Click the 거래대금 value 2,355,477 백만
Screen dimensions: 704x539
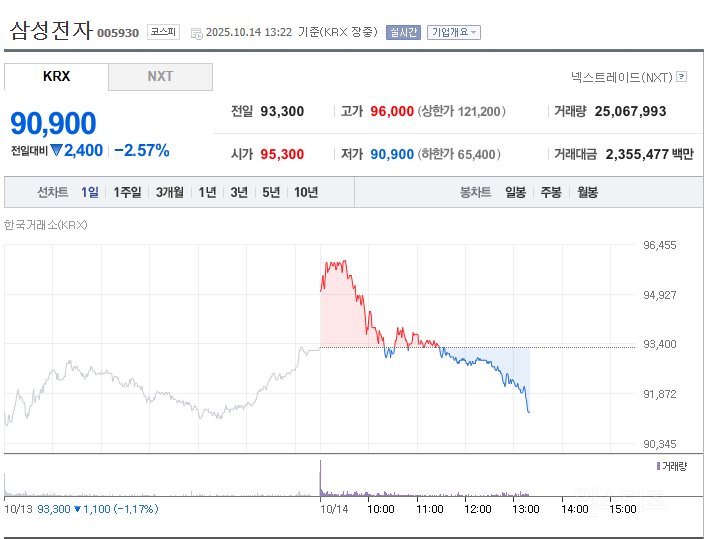point(650,154)
